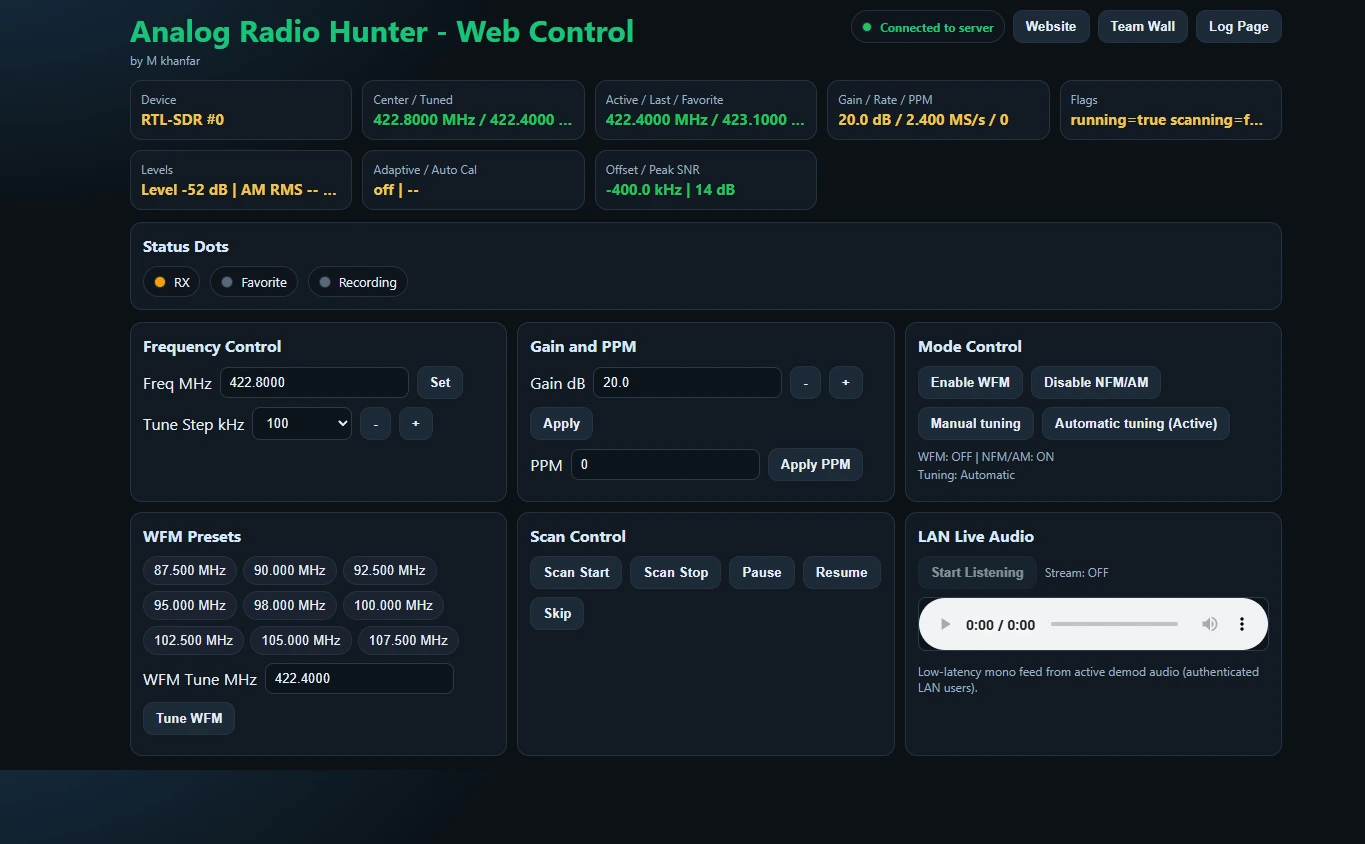
Task: Toggle the Favorite status pill
Action: coord(254,283)
